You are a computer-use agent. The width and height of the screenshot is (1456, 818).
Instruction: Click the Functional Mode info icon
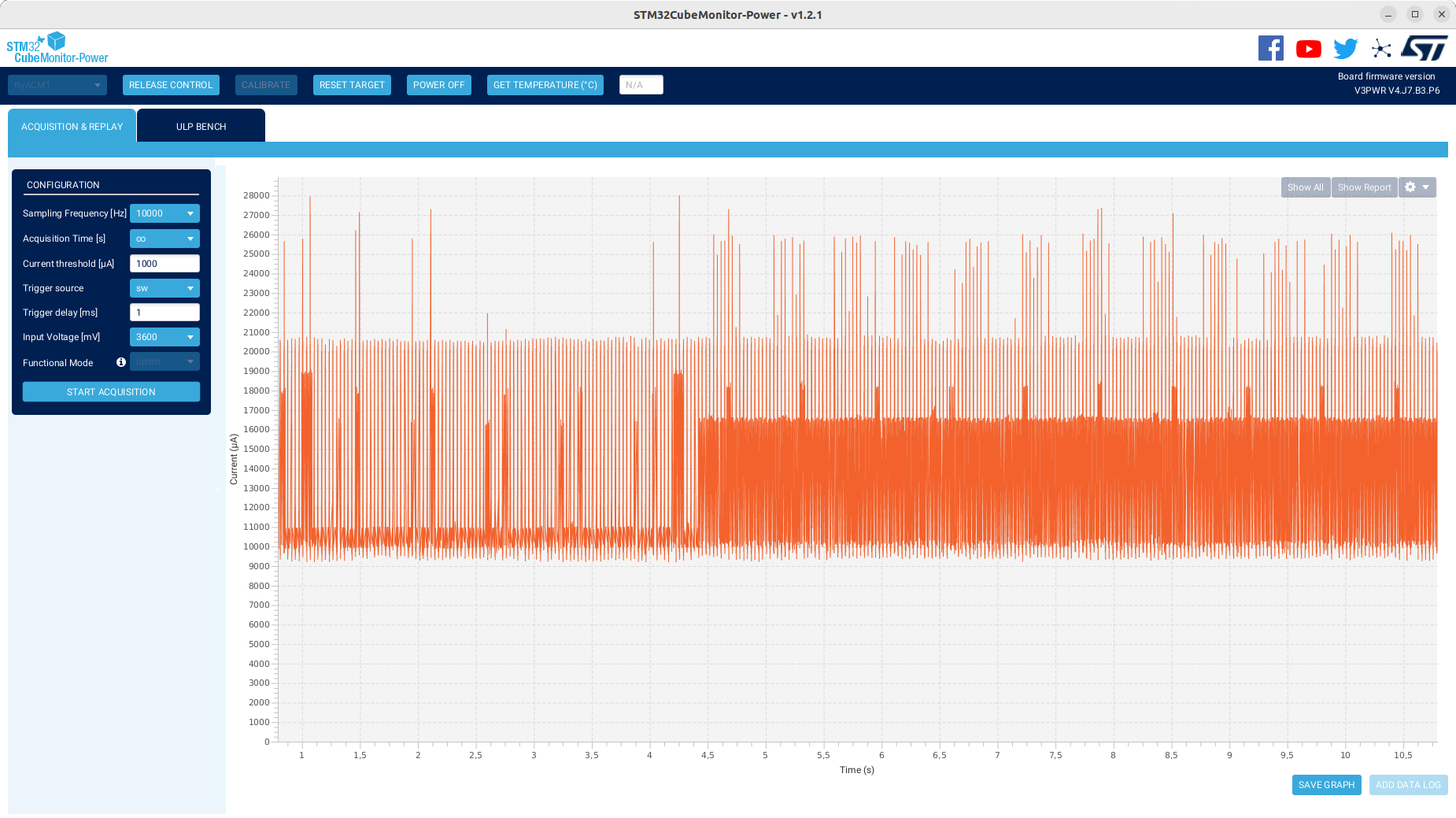tap(121, 362)
